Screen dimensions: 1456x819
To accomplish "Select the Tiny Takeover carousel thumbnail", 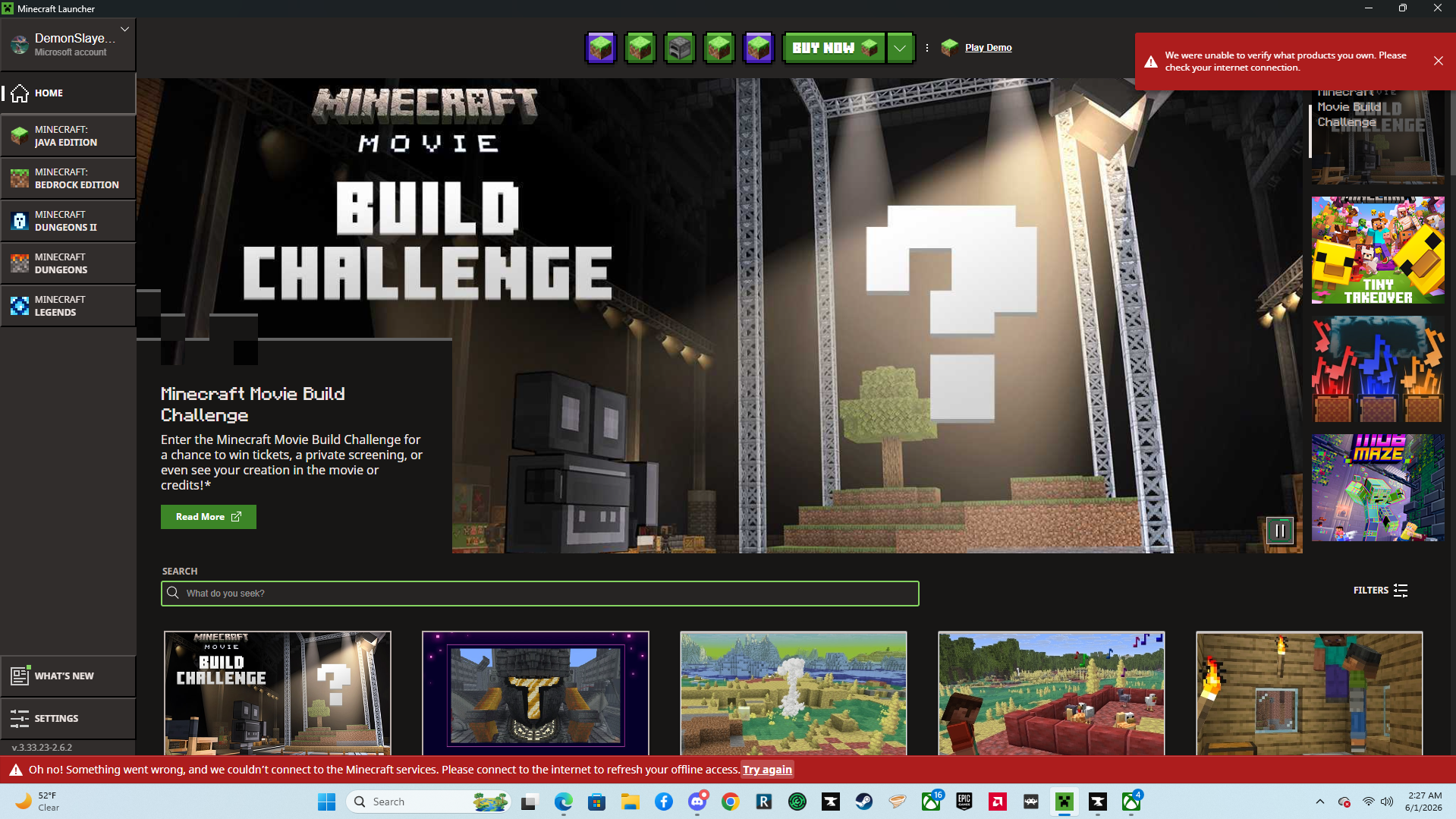I will pyautogui.click(x=1378, y=250).
